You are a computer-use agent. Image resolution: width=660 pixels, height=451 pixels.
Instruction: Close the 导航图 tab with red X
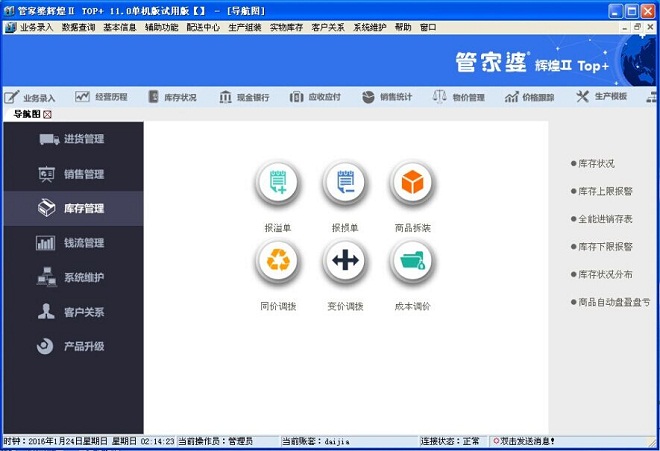(47, 115)
